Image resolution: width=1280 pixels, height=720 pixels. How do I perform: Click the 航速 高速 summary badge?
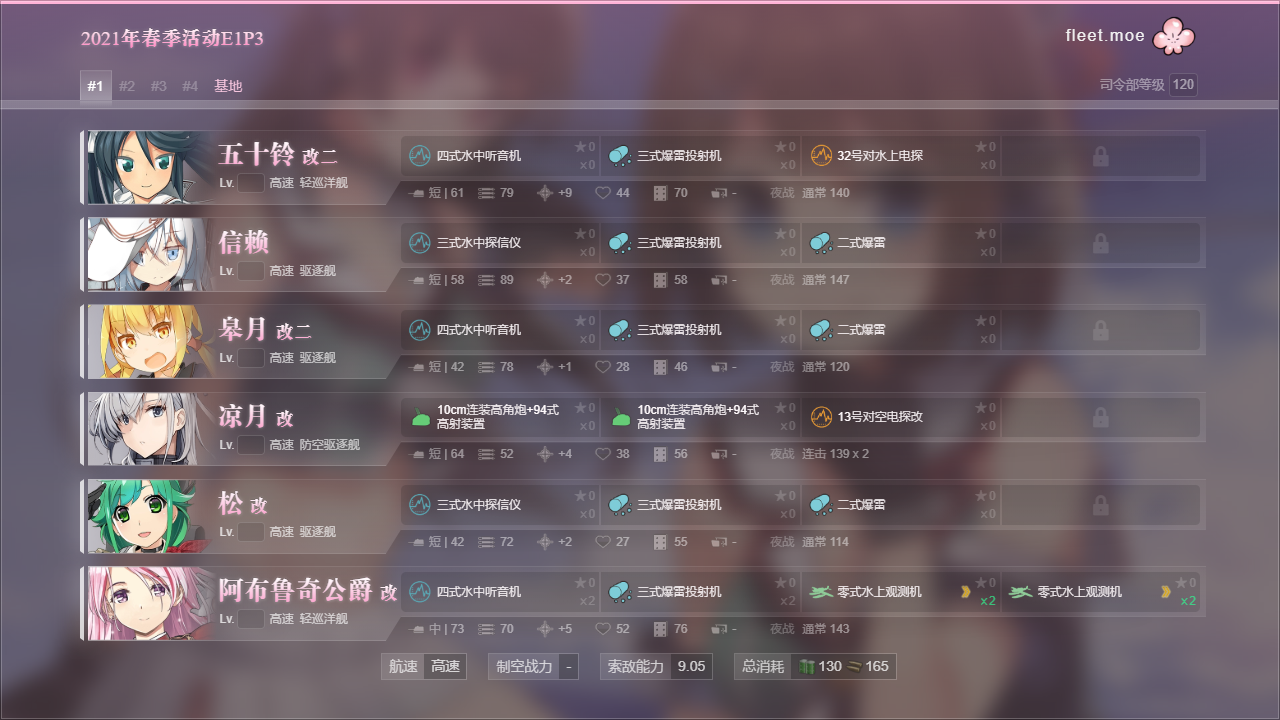click(424, 666)
